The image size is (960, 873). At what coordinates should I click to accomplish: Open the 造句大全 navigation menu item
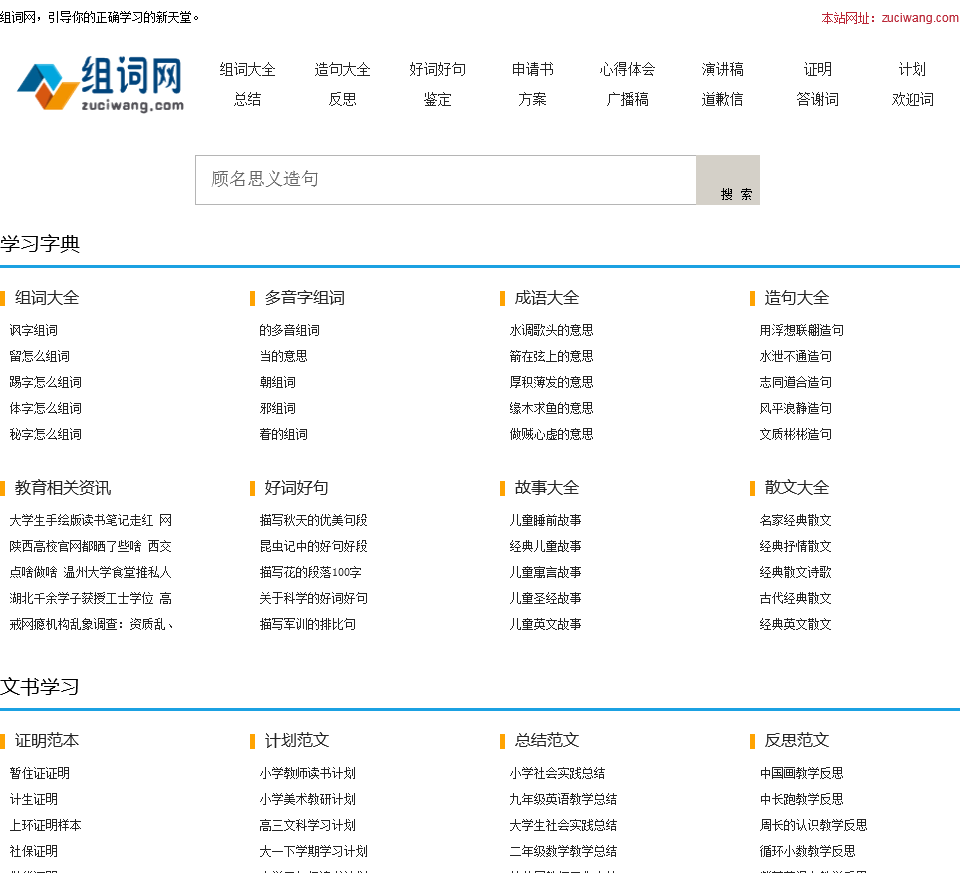(x=342, y=69)
